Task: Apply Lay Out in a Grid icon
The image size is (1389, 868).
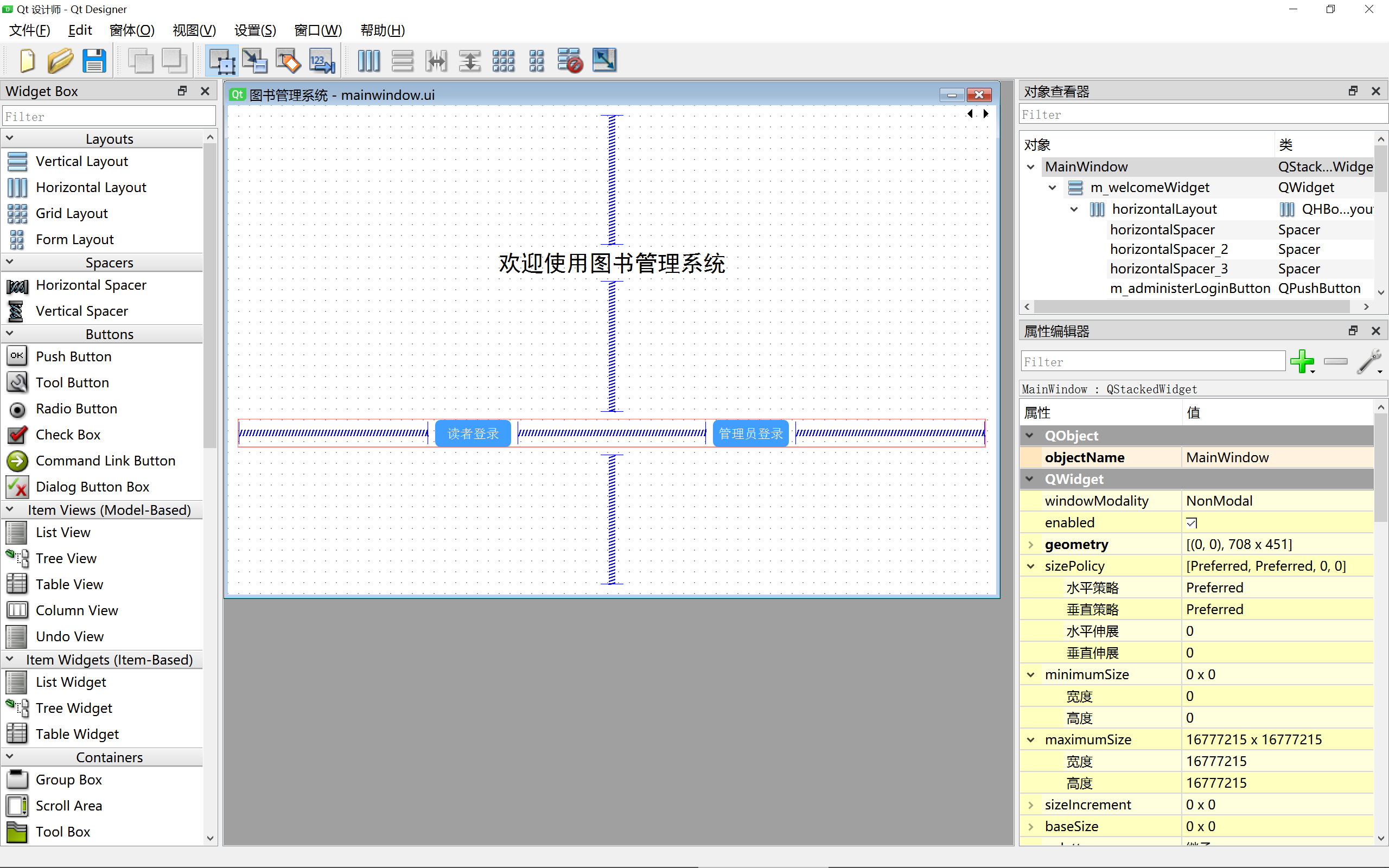Action: [x=504, y=60]
